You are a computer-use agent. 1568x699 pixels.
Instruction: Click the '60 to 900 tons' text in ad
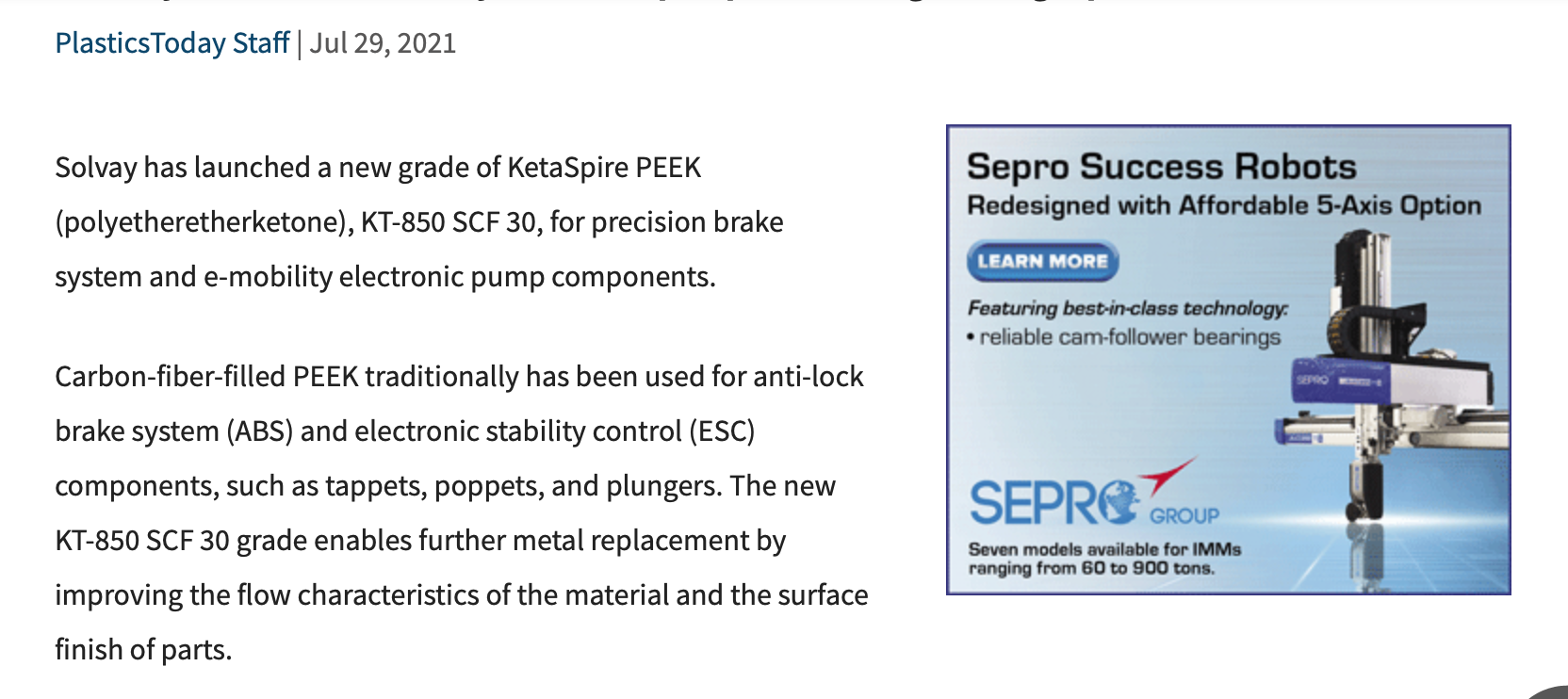tap(1148, 568)
